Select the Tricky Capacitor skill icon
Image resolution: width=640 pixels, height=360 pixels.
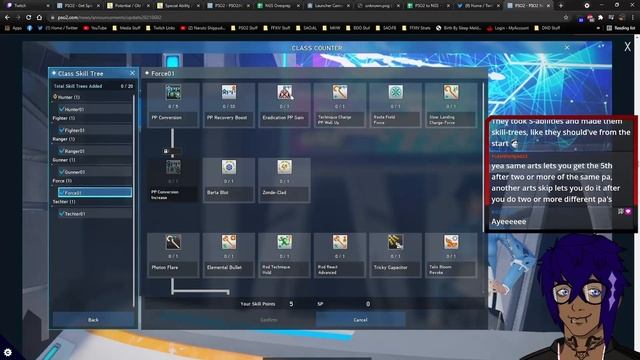click(396, 242)
